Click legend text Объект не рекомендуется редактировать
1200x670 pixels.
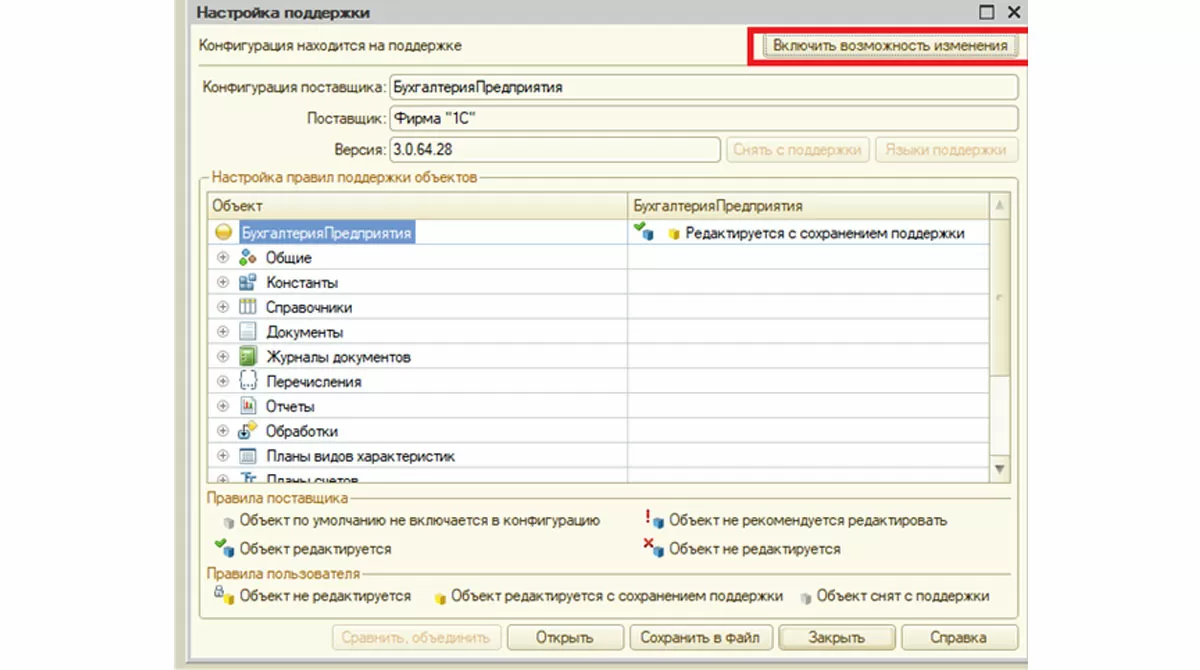(808, 520)
